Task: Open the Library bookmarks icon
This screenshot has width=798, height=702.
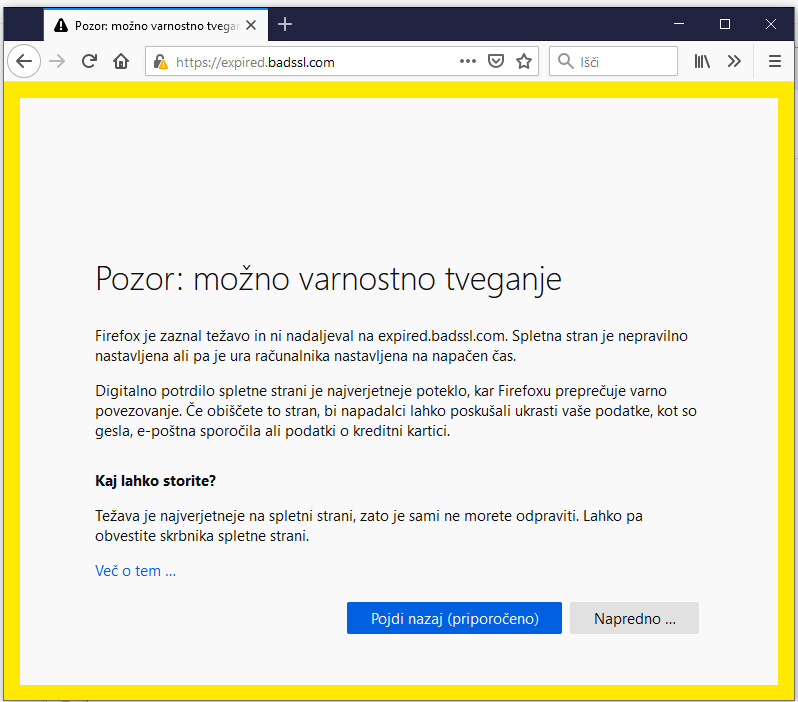Action: [702, 62]
